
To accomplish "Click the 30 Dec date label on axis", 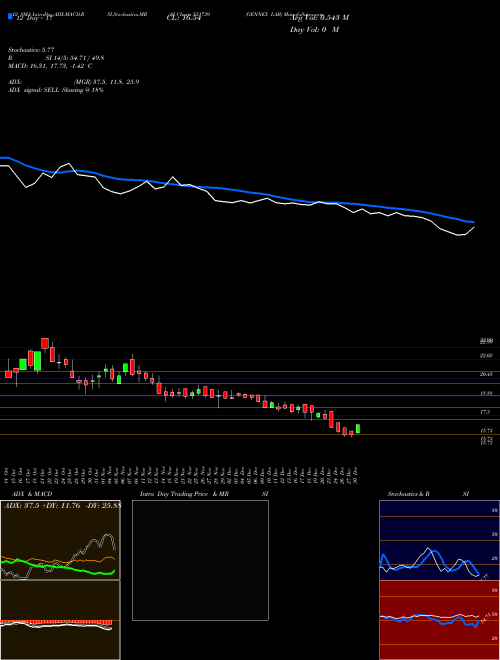I will (x=356, y=474).
